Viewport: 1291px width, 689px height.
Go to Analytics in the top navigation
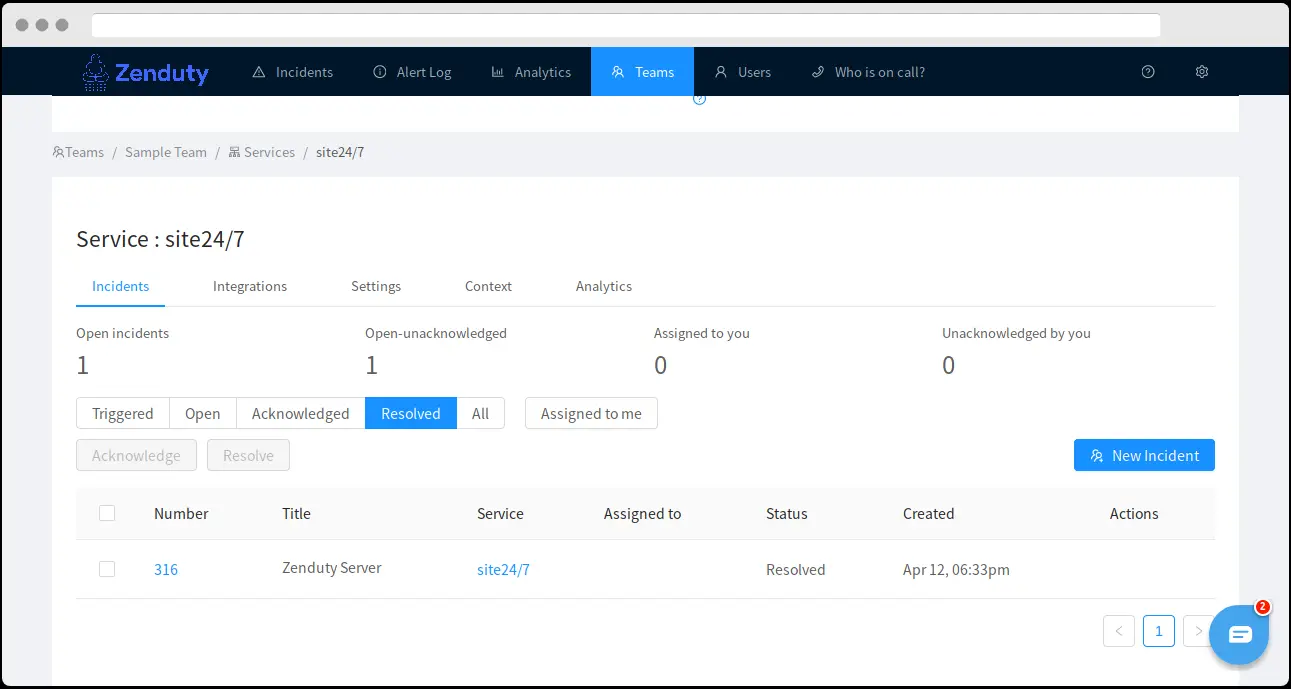pyautogui.click(x=531, y=72)
